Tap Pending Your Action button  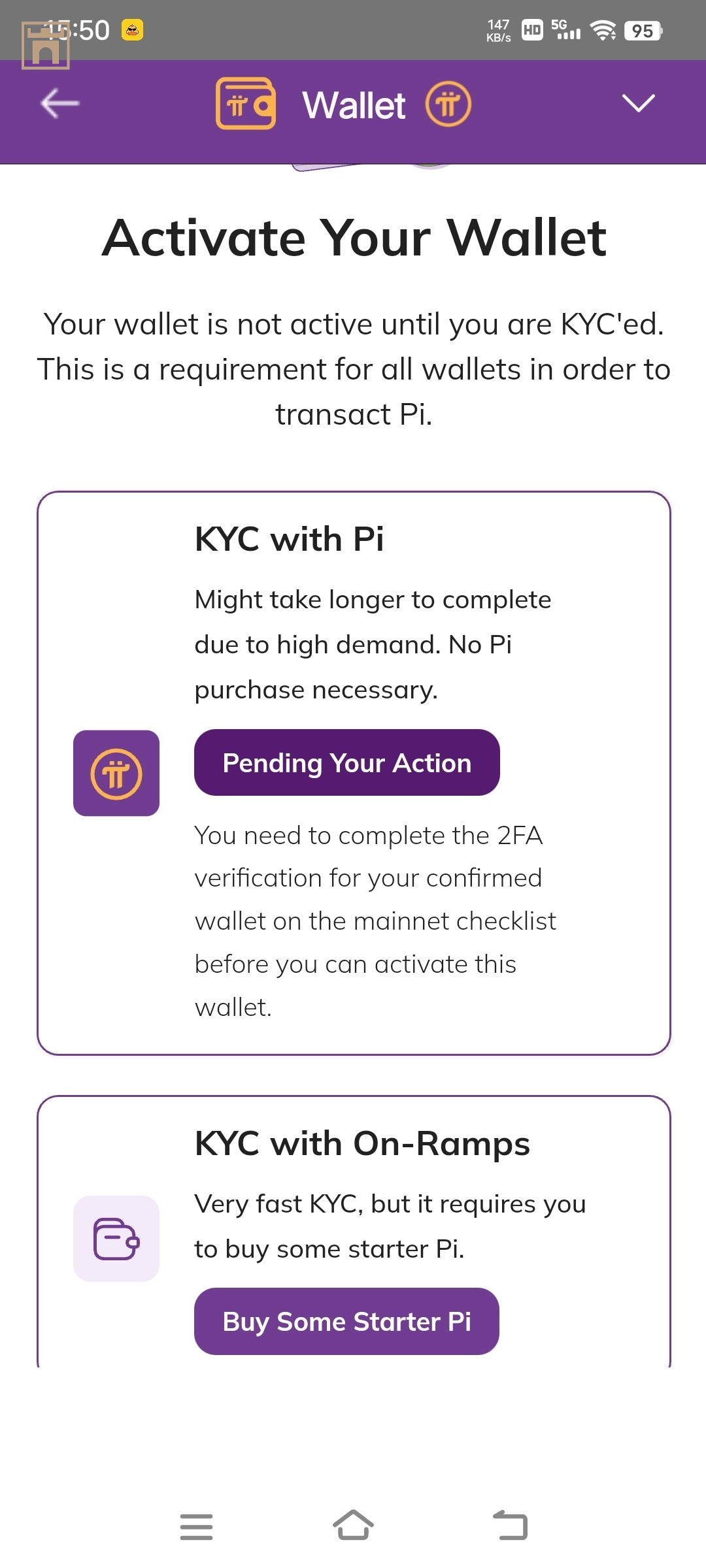(x=347, y=762)
